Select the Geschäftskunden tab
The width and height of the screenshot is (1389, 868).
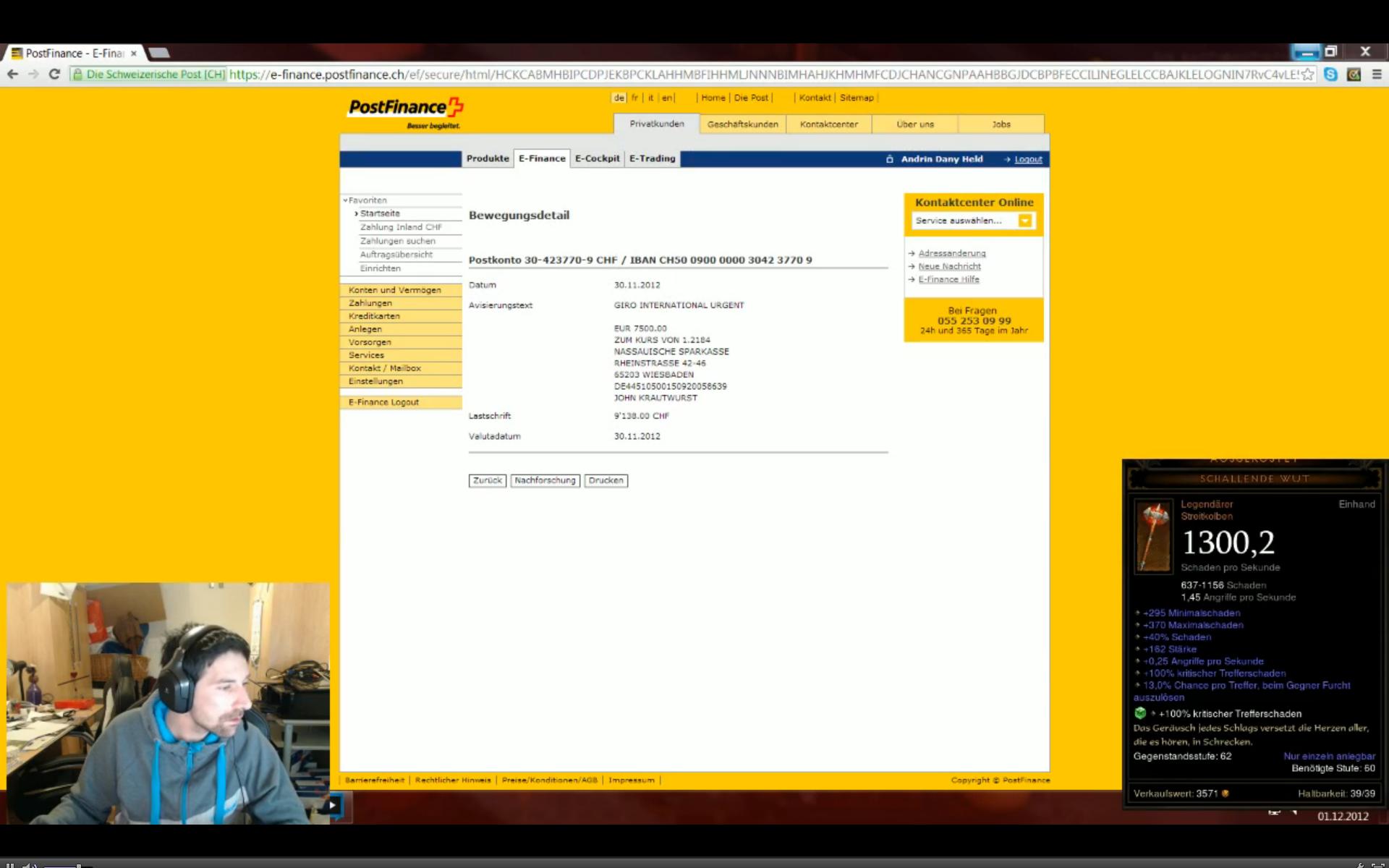(743, 124)
